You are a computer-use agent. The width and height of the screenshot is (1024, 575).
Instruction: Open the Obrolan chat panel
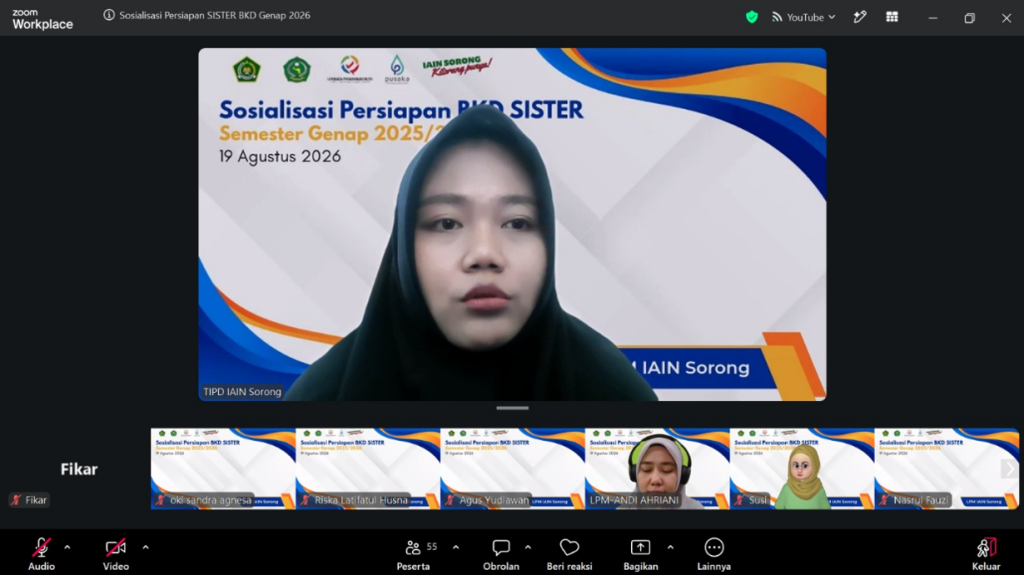tap(501, 553)
